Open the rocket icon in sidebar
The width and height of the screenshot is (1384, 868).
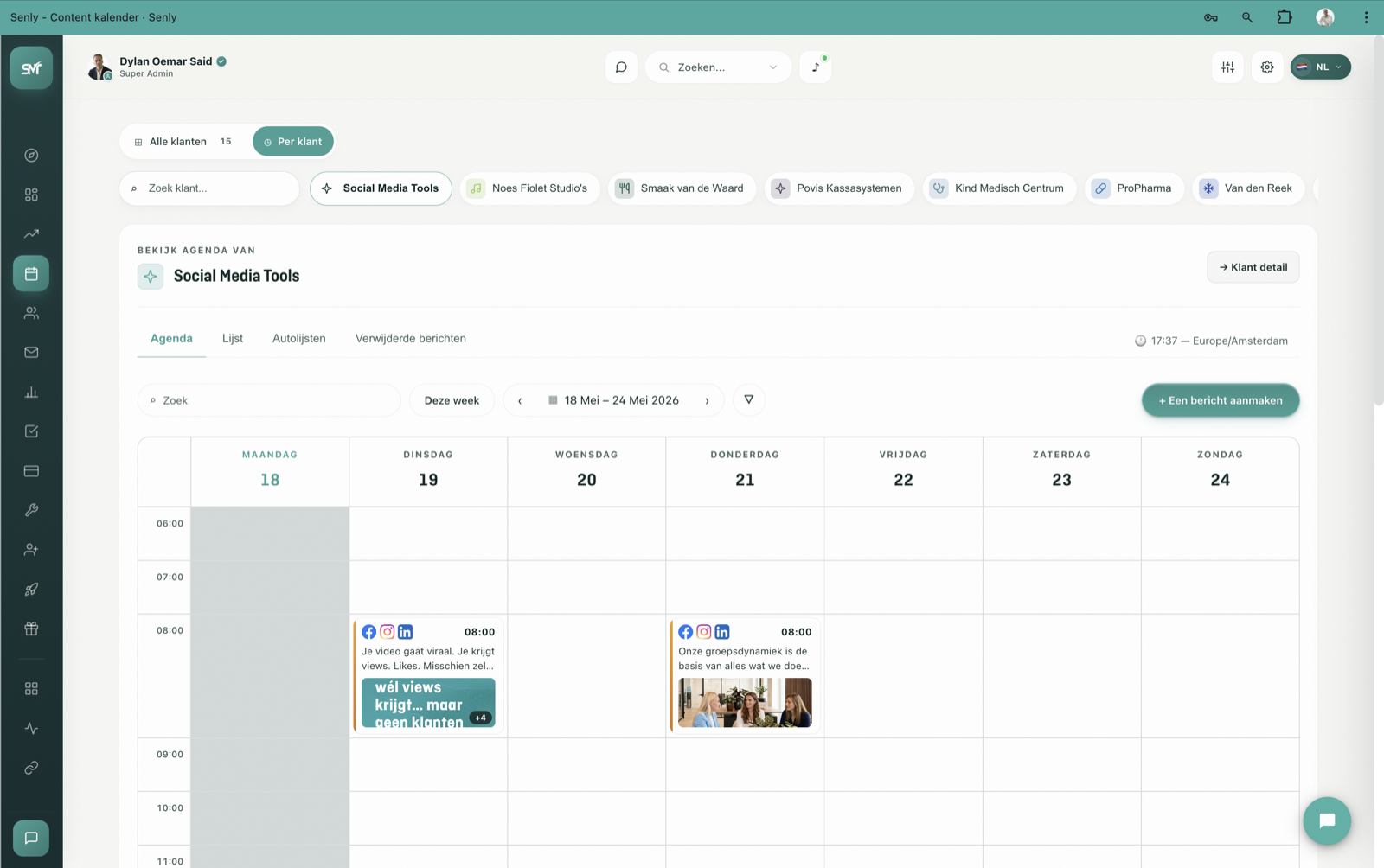31,590
